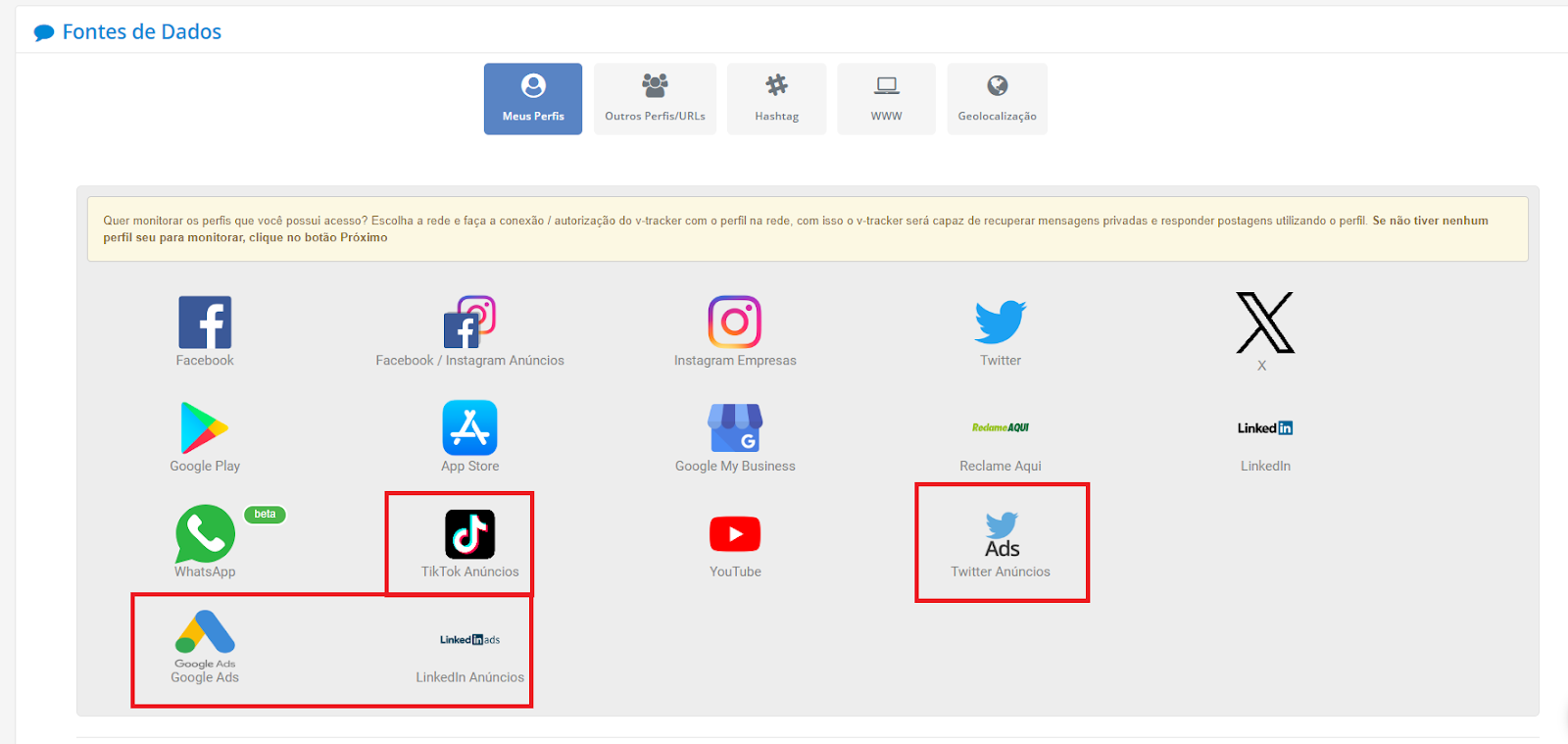The image size is (1568, 744).
Task: Switch to the Meus Perfis tab
Action: click(533, 99)
